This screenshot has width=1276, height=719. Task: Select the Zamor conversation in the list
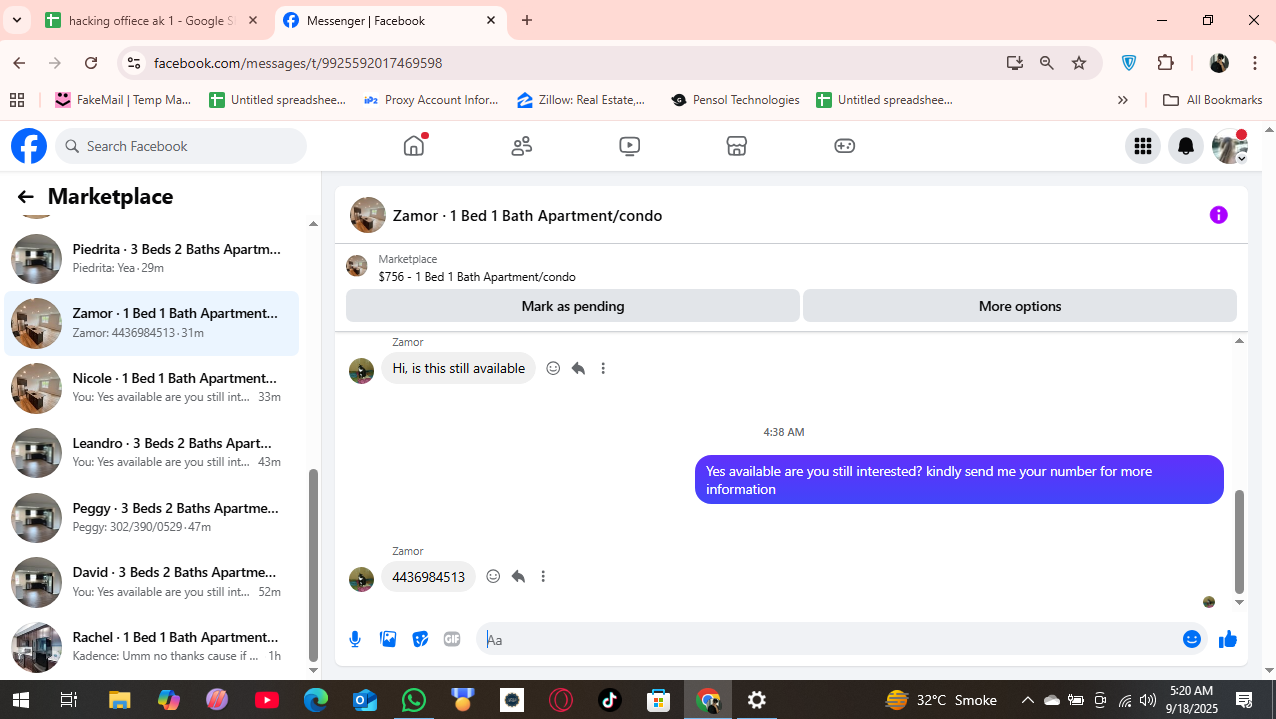tap(152, 323)
